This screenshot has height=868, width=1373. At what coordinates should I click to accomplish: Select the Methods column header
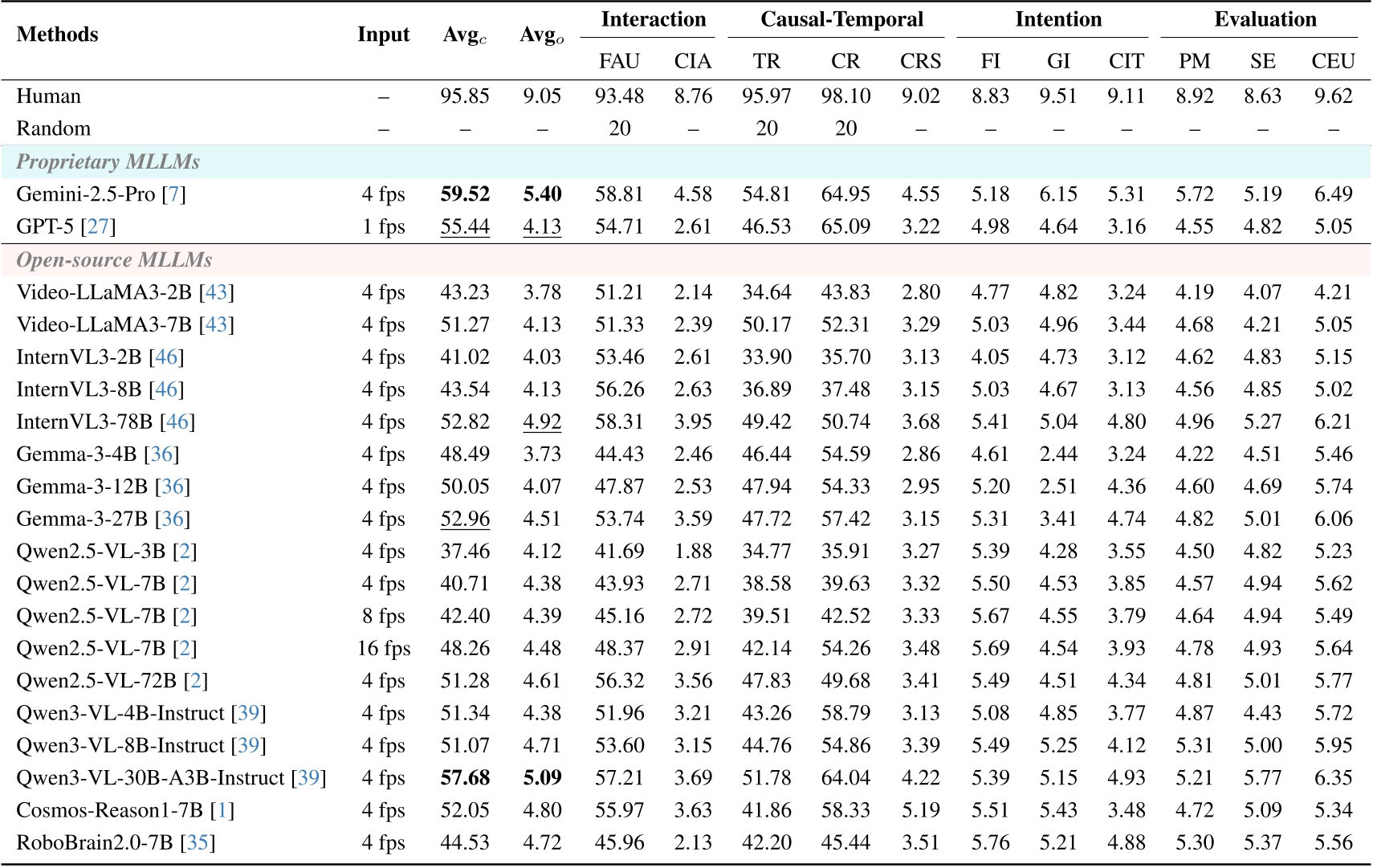tap(57, 35)
